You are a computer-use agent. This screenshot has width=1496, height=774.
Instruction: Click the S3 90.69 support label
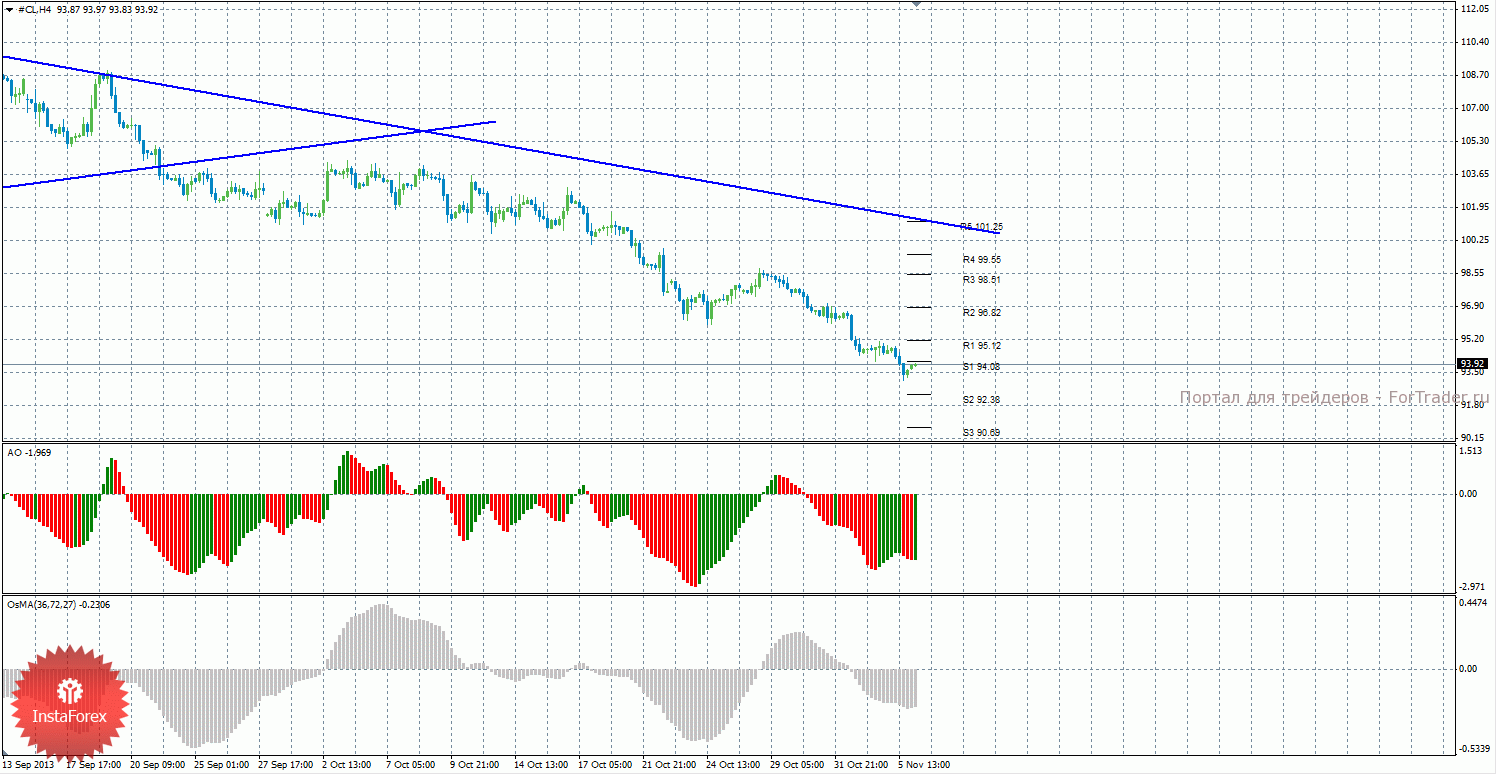pos(981,433)
